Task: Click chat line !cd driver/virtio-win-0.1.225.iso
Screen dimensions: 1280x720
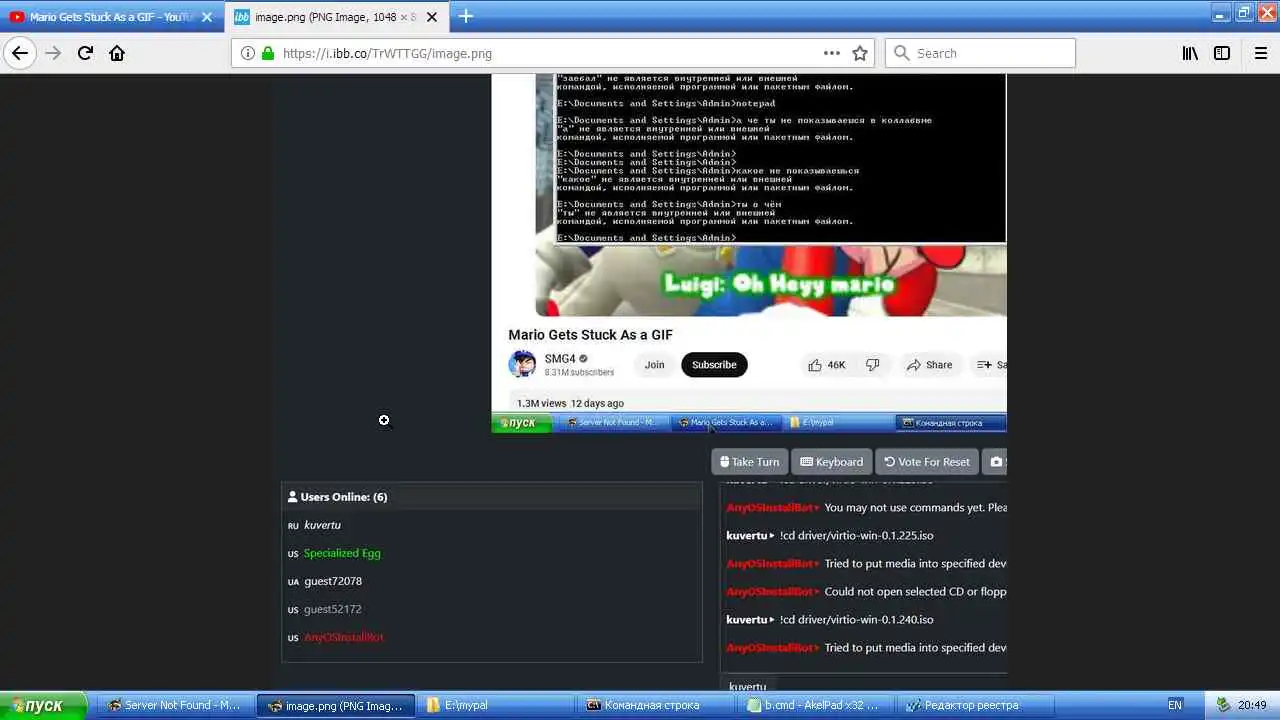Action: [x=856, y=536]
